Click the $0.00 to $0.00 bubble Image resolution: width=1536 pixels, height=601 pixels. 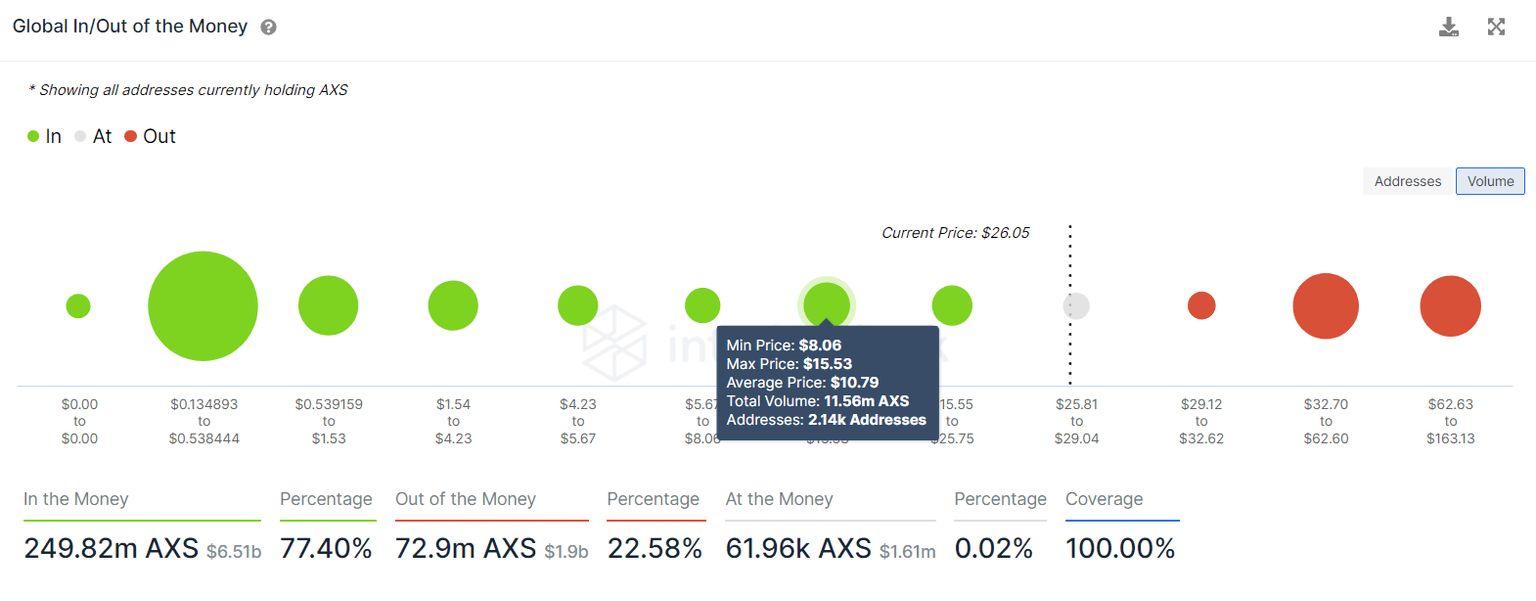78,306
